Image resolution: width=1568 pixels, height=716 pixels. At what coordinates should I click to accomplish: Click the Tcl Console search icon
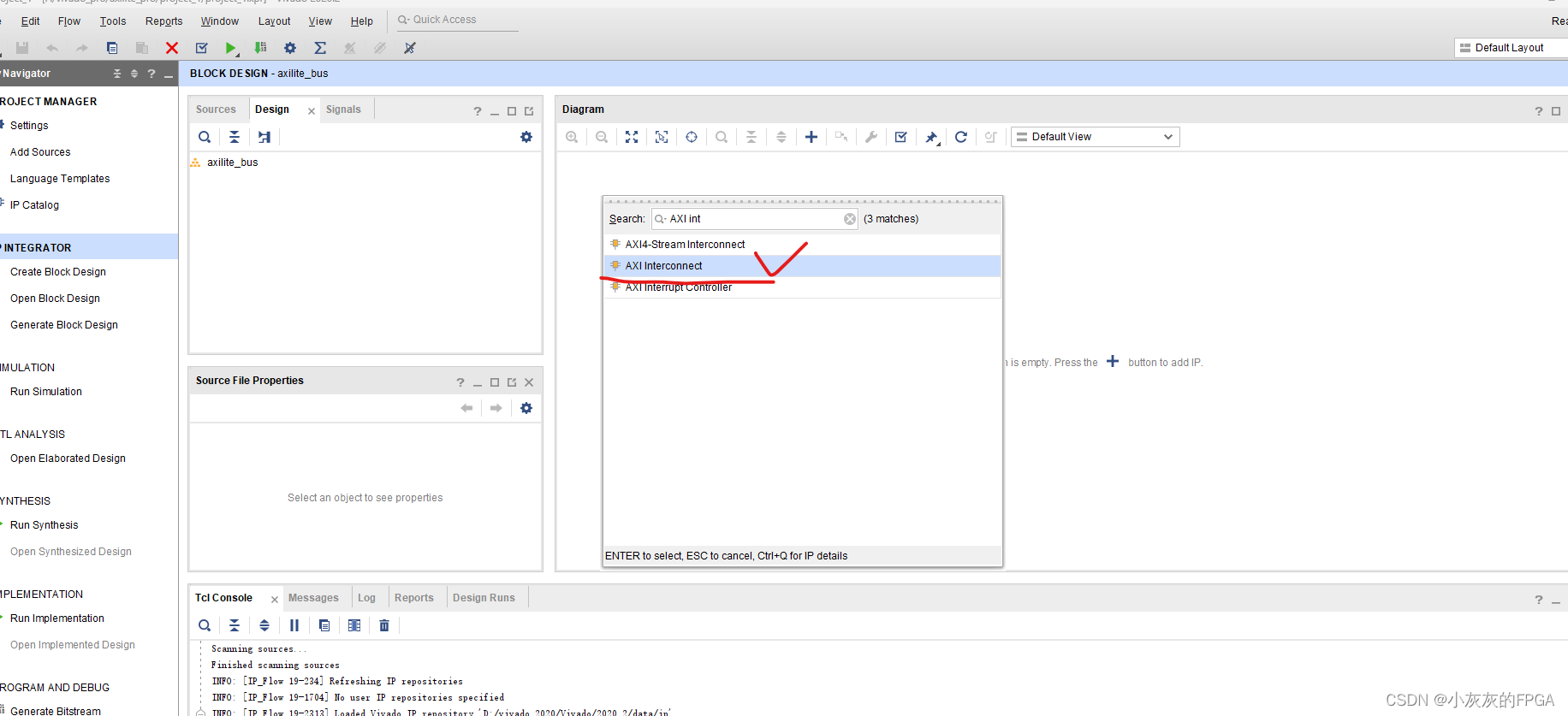coord(205,625)
